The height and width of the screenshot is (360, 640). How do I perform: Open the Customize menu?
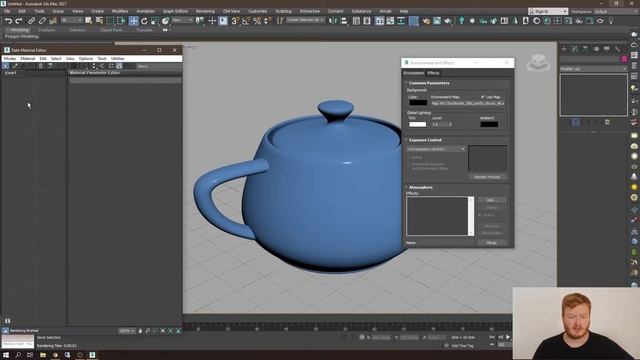tap(258, 11)
